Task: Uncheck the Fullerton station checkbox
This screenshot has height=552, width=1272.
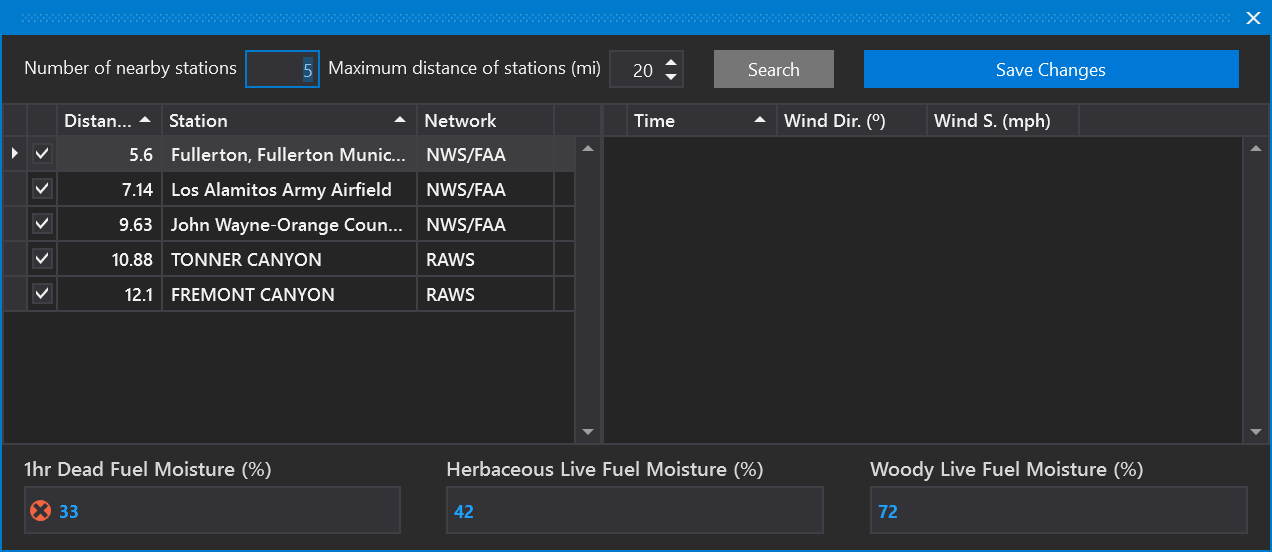Action: coord(42,154)
